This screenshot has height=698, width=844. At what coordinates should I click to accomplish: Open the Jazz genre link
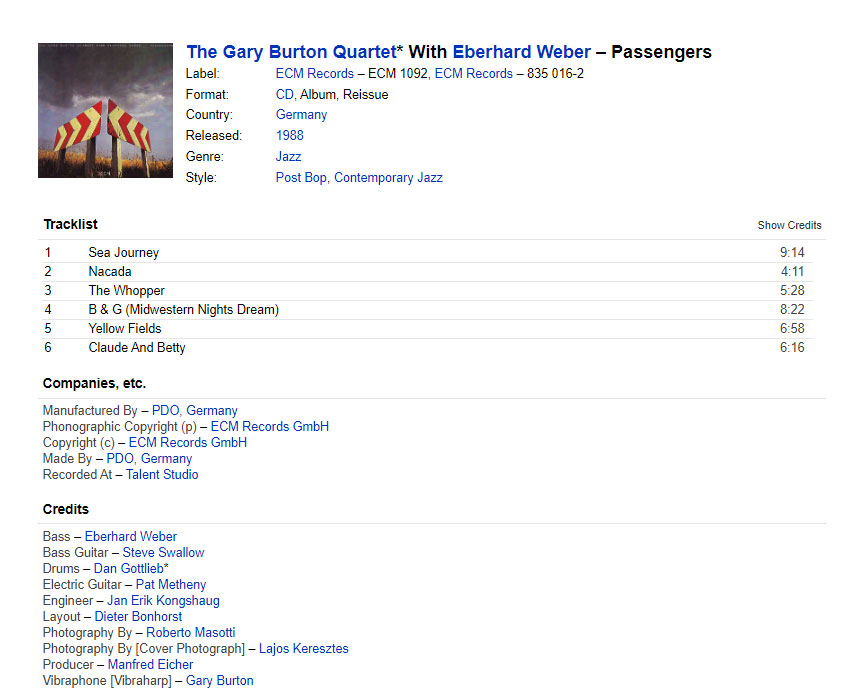(x=288, y=157)
